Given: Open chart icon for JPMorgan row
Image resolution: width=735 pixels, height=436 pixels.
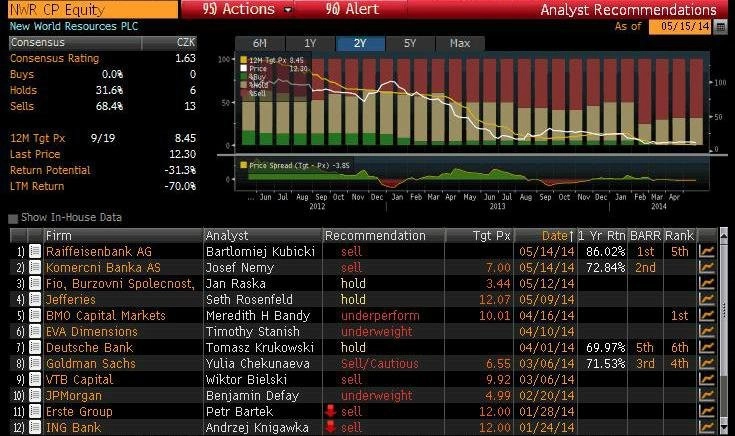Looking at the screenshot, I should (707, 395).
